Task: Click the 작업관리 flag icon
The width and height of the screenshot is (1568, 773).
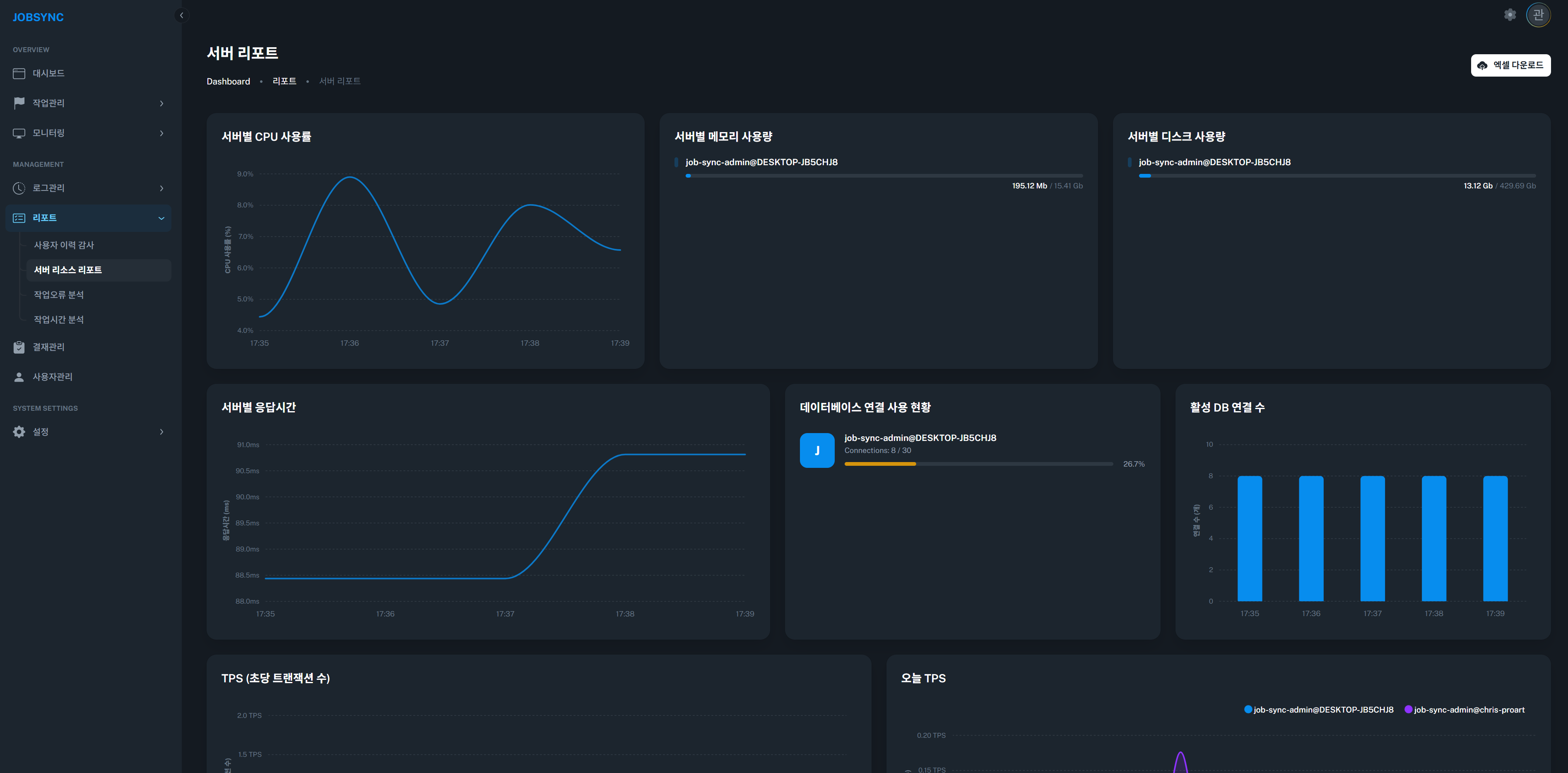Action: click(x=19, y=103)
